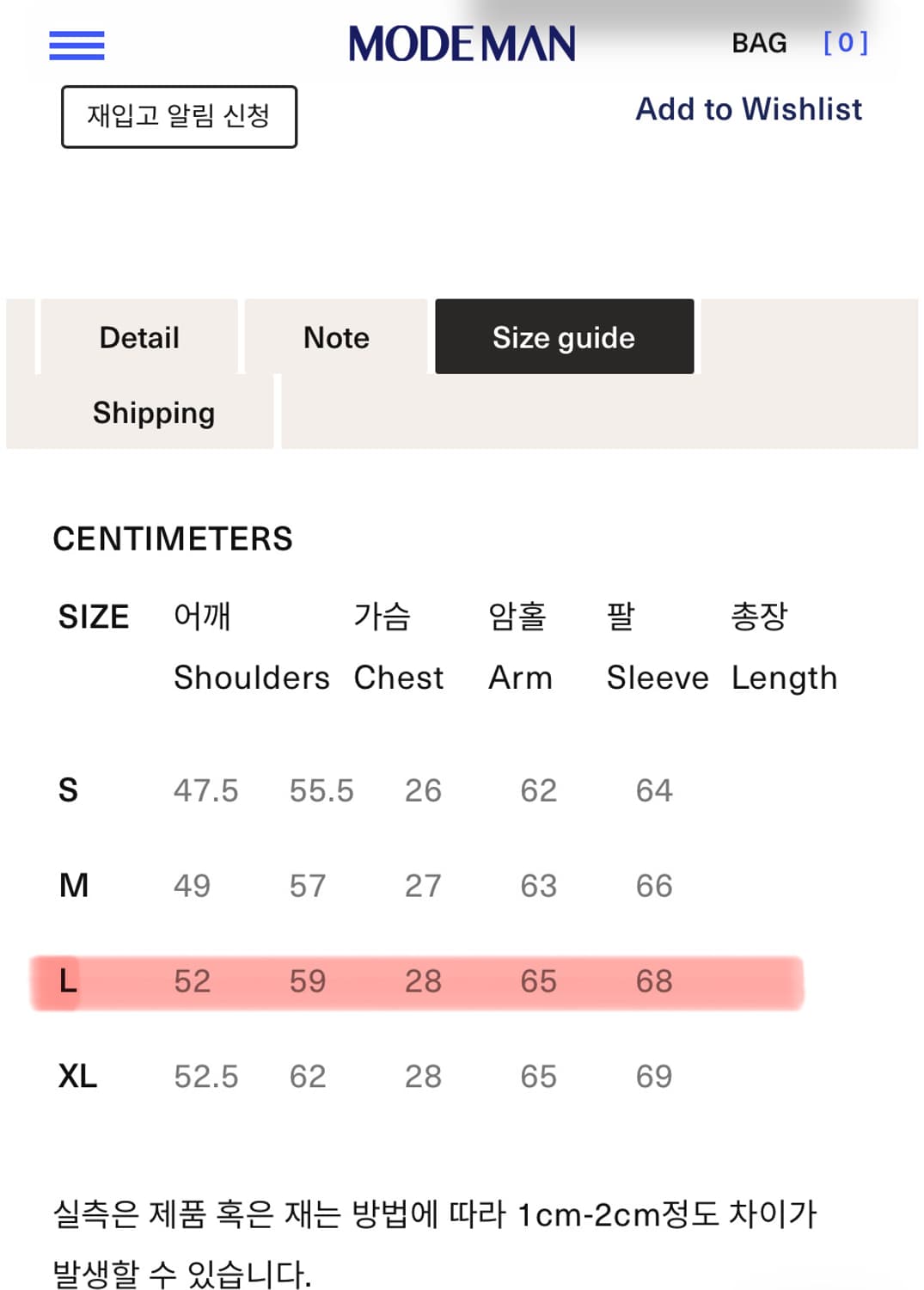Viewport: 924px width, 1290px height.
Task: Click the Sleeve column header
Action: coord(658,678)
